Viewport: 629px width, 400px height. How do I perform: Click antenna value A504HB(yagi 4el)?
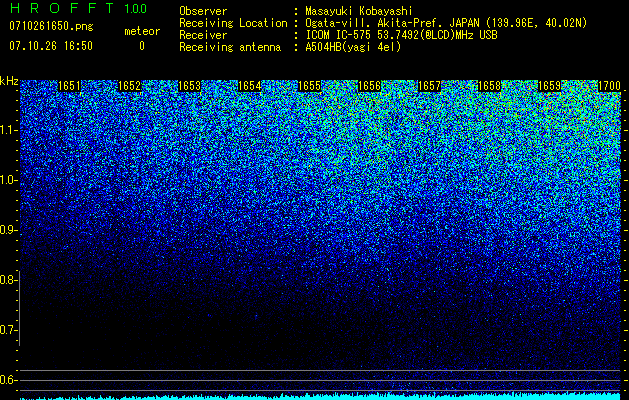353,47
